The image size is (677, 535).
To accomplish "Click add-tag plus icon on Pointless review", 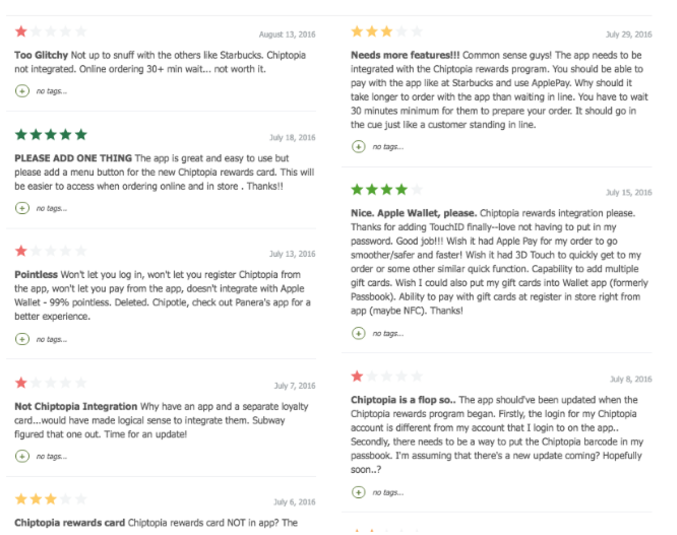I will (22, 339).
